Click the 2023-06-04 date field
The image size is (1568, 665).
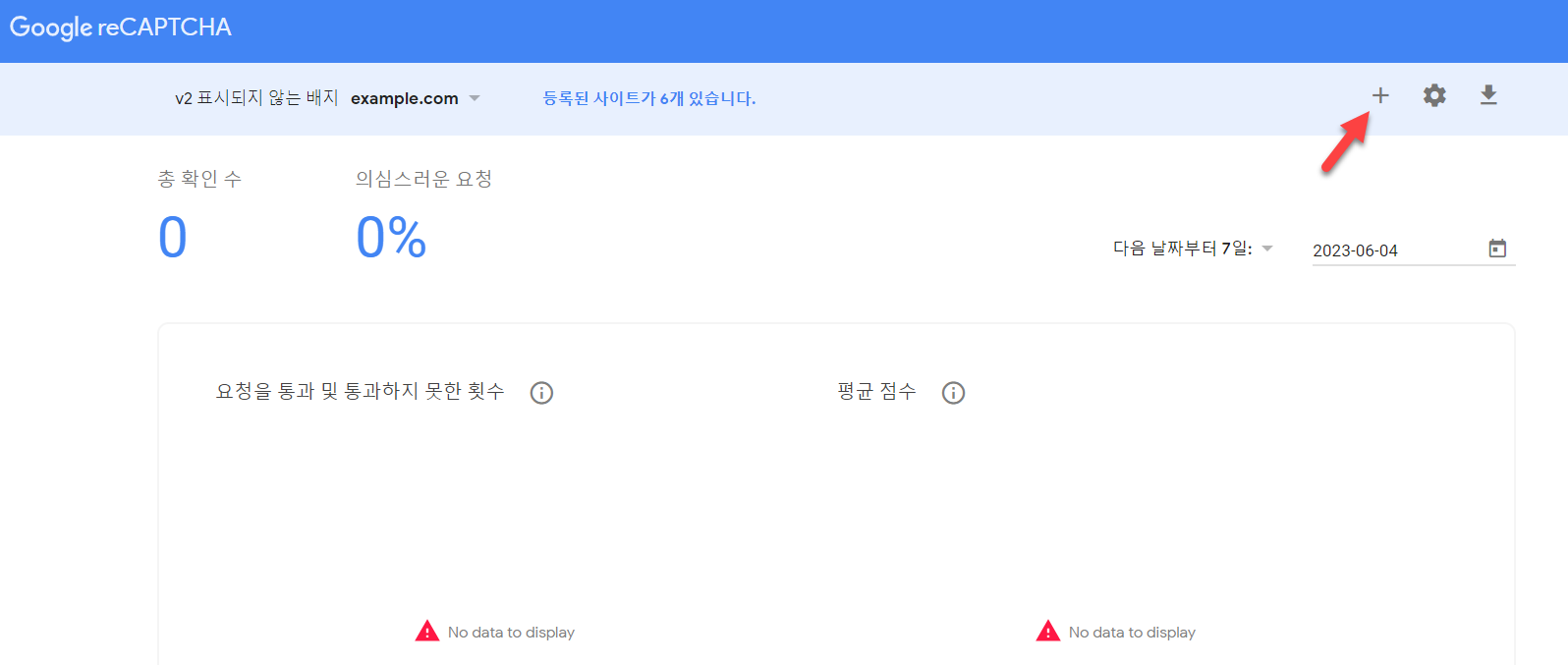tap(1413, 249)
